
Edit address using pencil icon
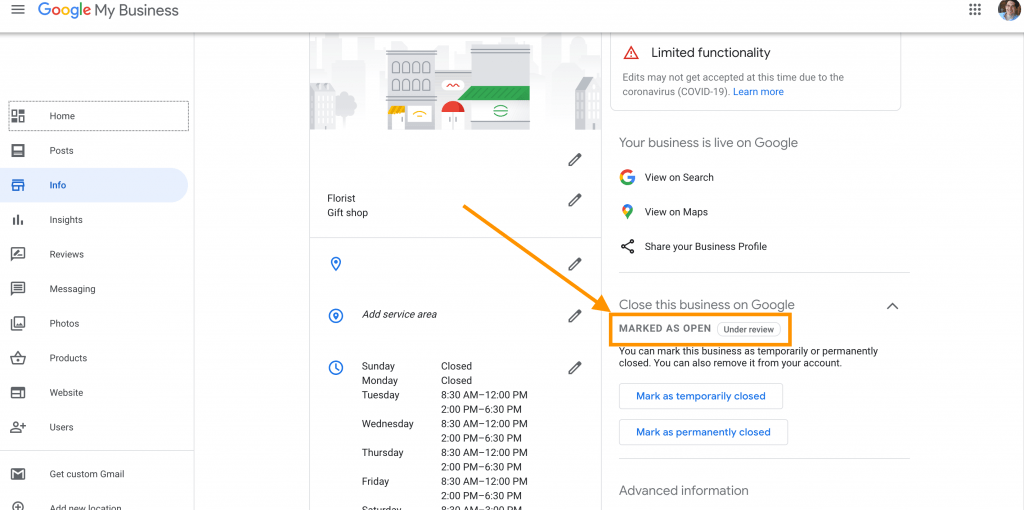[x=575, y=264]
